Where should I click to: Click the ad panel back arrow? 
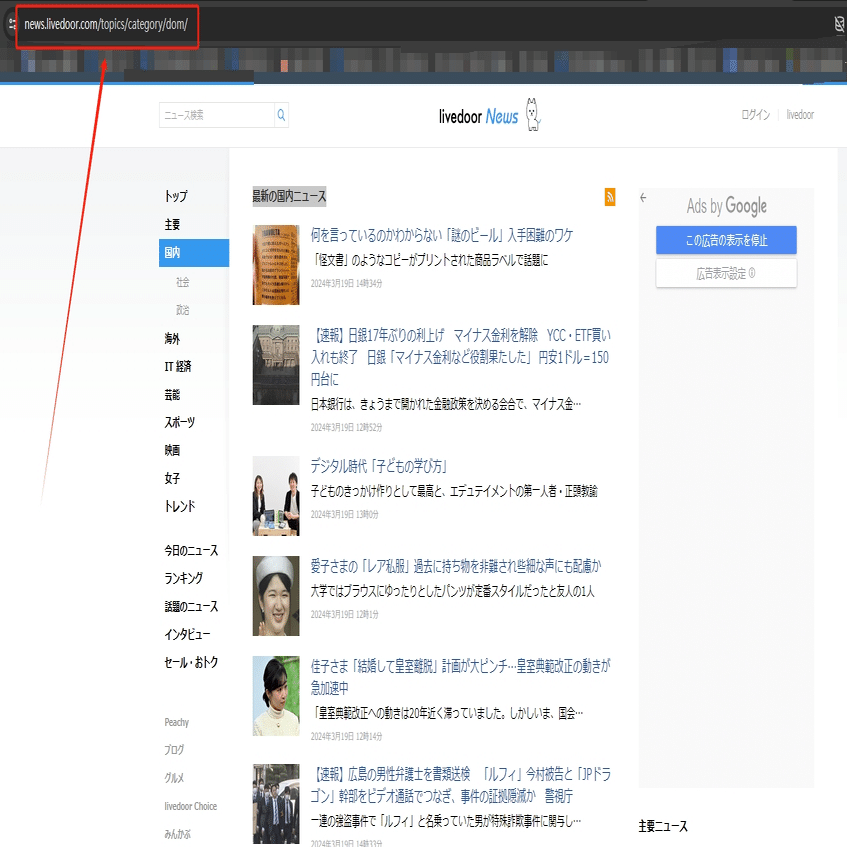coord(643,198)
